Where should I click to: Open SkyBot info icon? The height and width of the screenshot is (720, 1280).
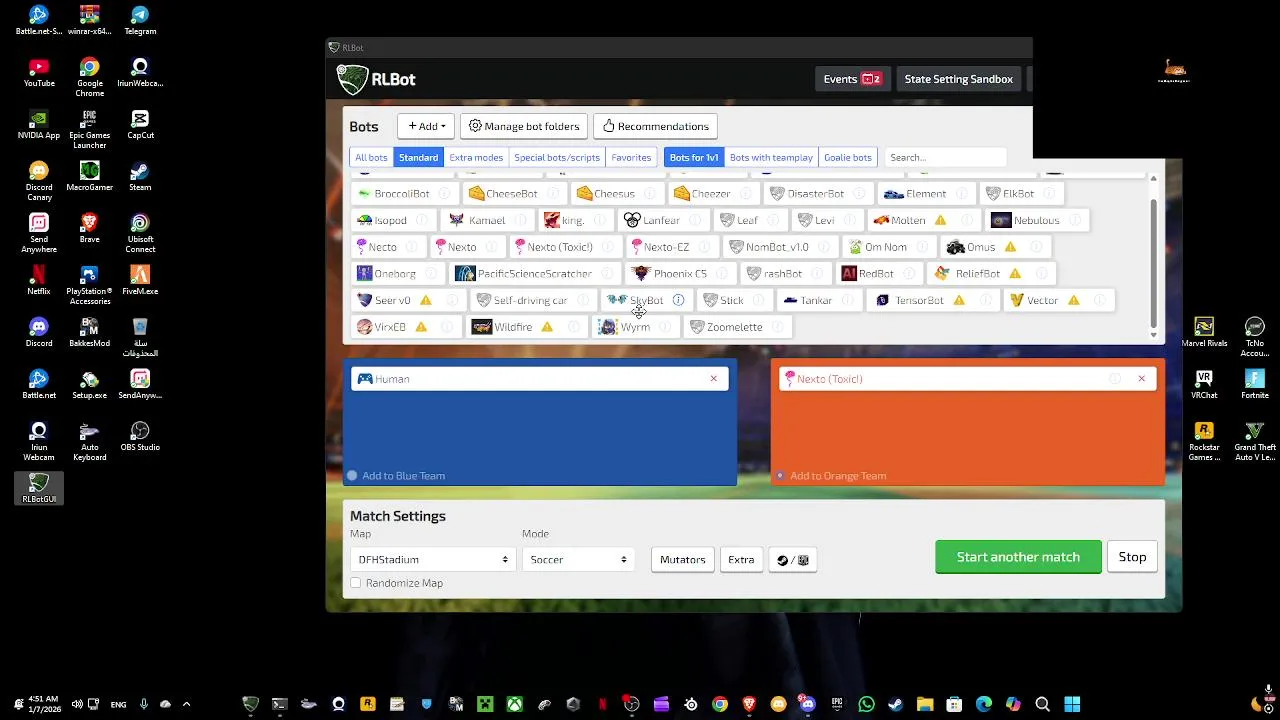click(x=678, y=300)
